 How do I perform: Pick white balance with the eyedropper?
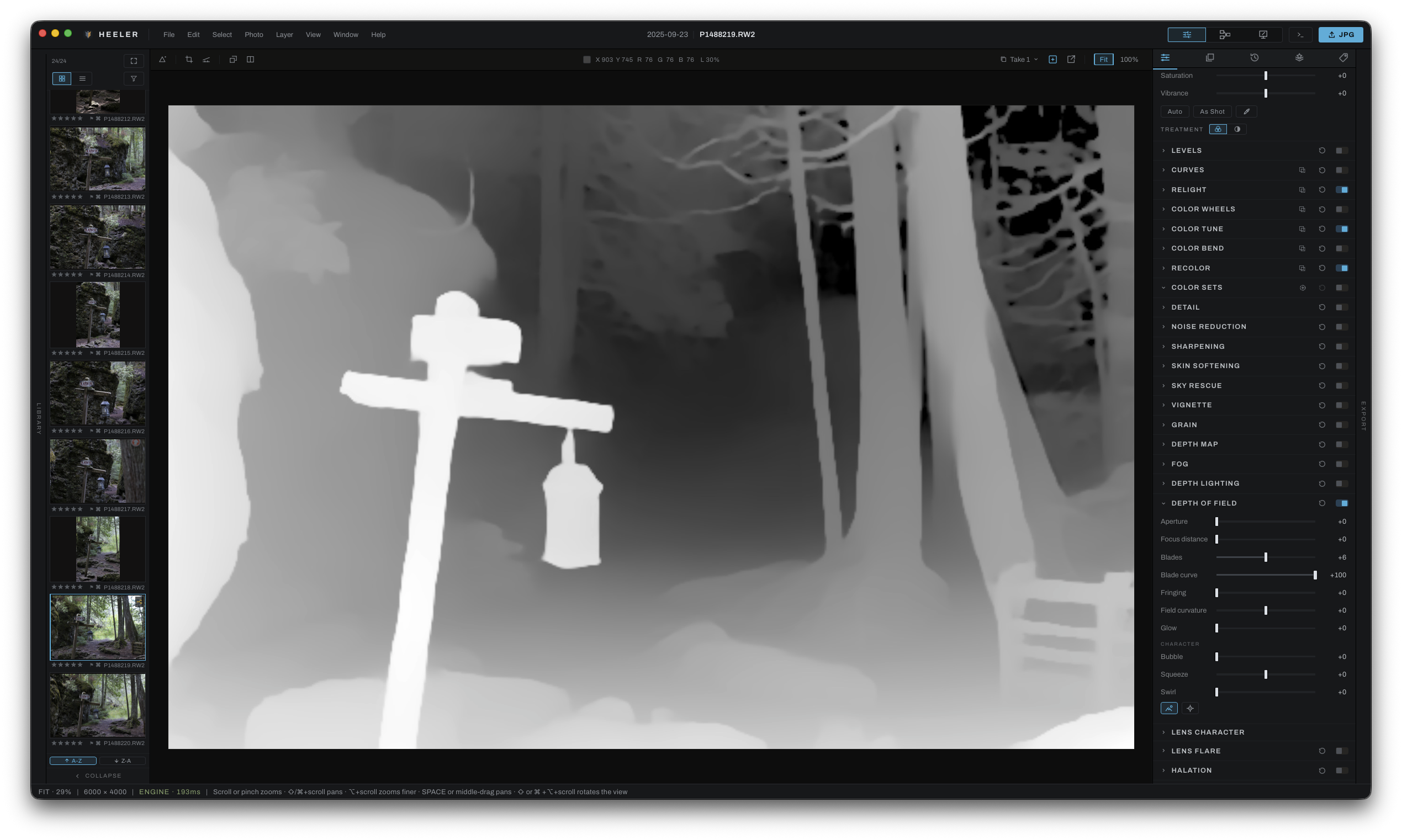[1246, 111]
